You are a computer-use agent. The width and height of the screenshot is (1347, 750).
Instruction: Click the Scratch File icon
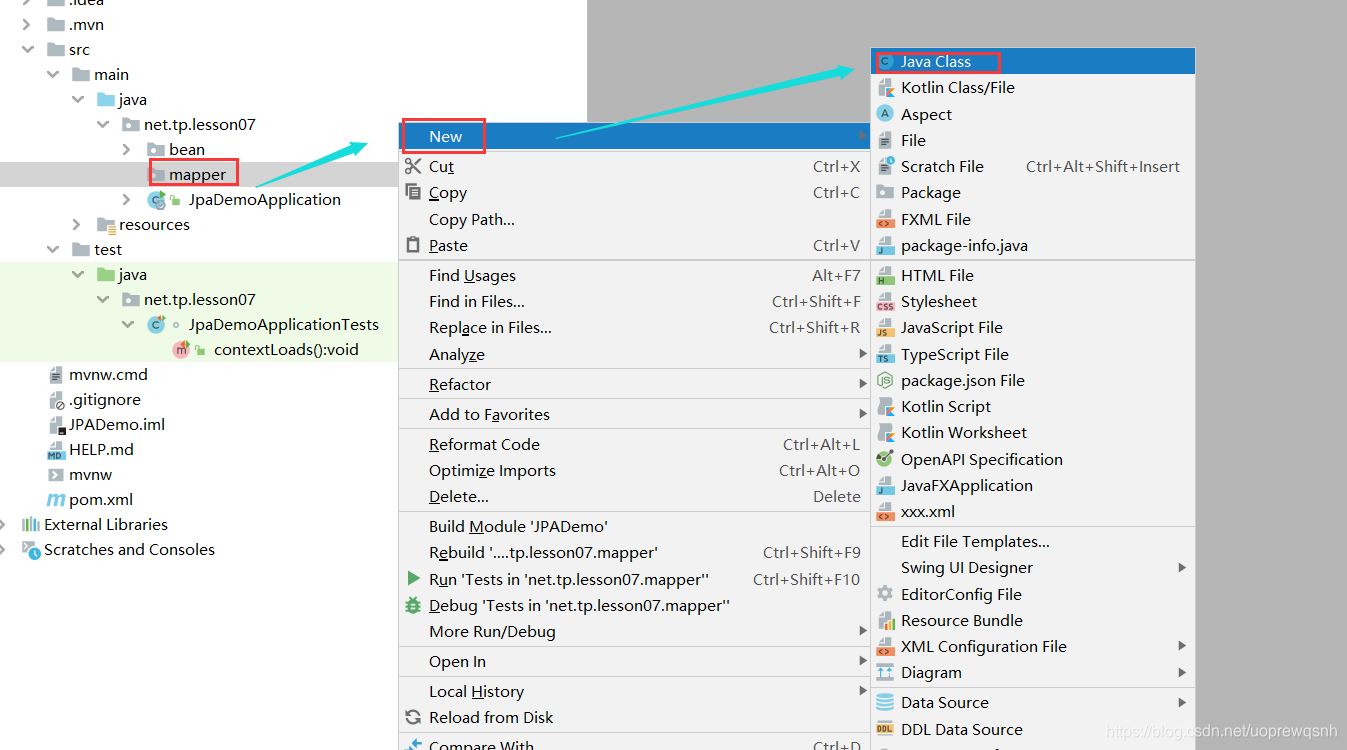tap(885, 167)
